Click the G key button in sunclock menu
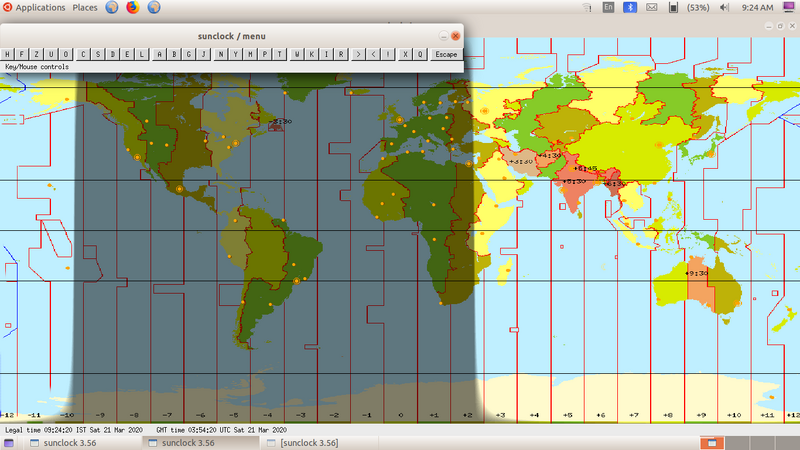This screenshot has width=800, height=450. pos(189,54)
